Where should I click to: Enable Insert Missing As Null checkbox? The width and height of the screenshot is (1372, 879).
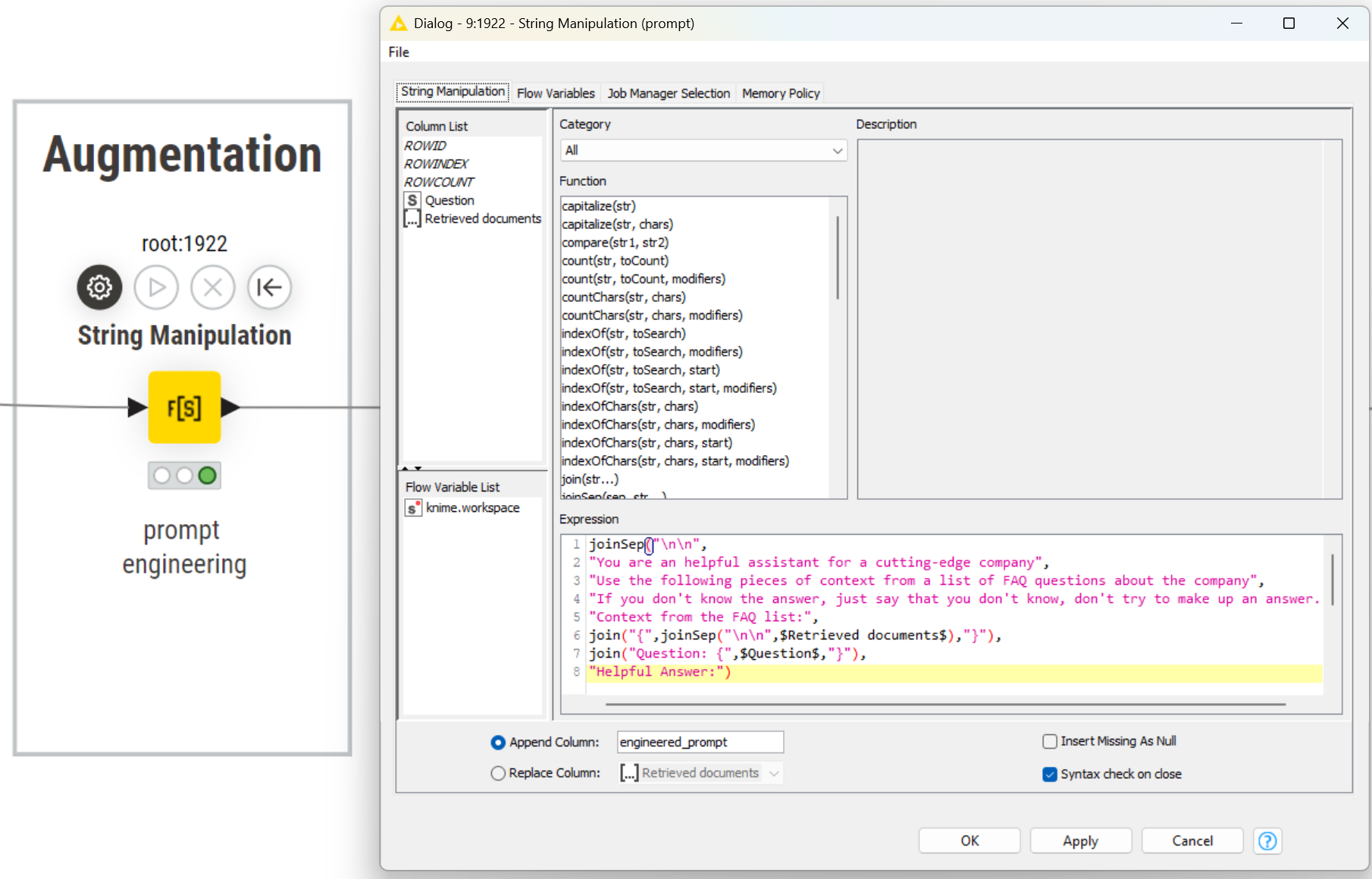[1050, 741]
